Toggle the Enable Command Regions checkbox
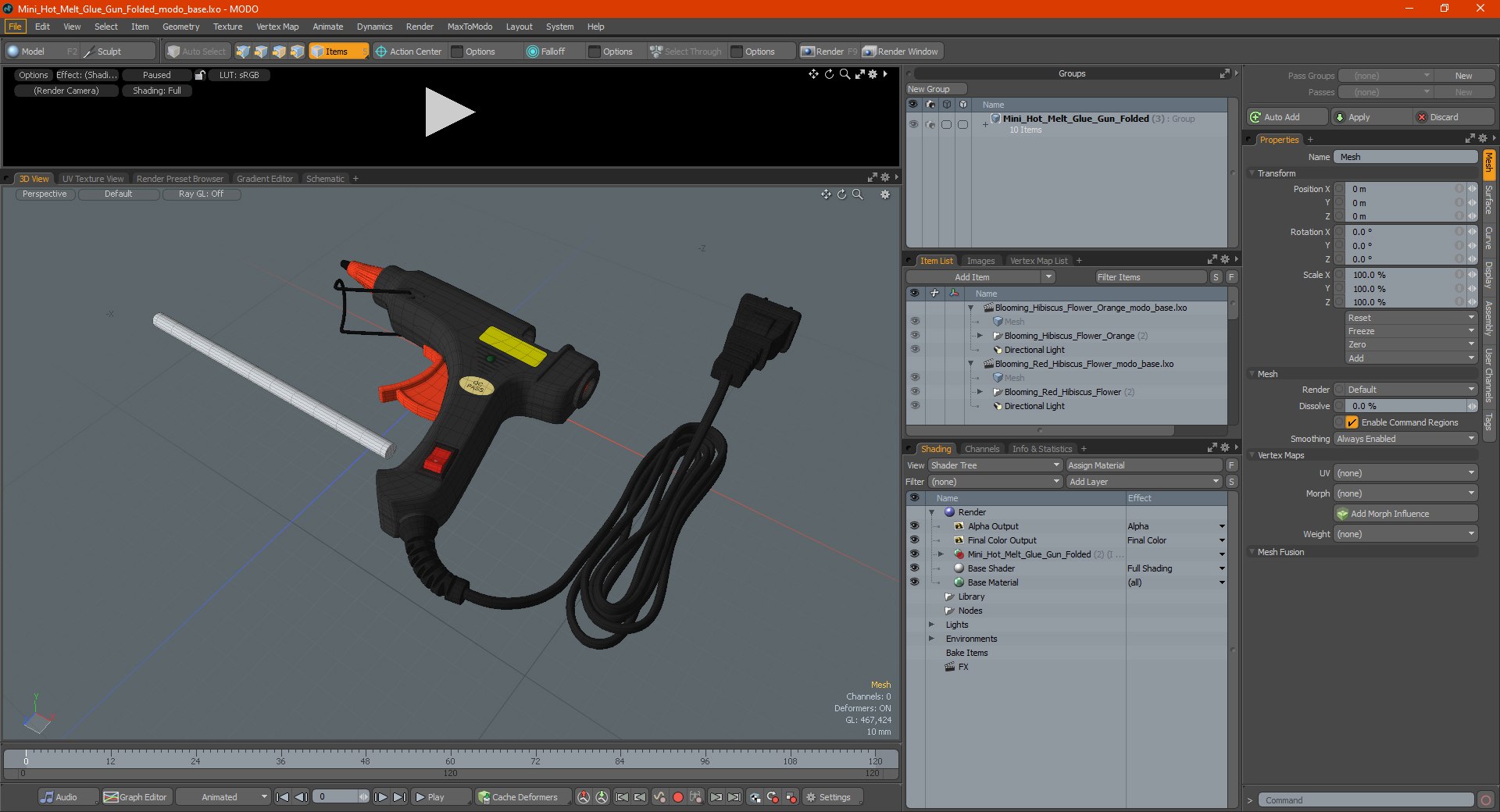Viewport: 1500px width, 812px height. pyautogui.click(x=1352, y=422)
